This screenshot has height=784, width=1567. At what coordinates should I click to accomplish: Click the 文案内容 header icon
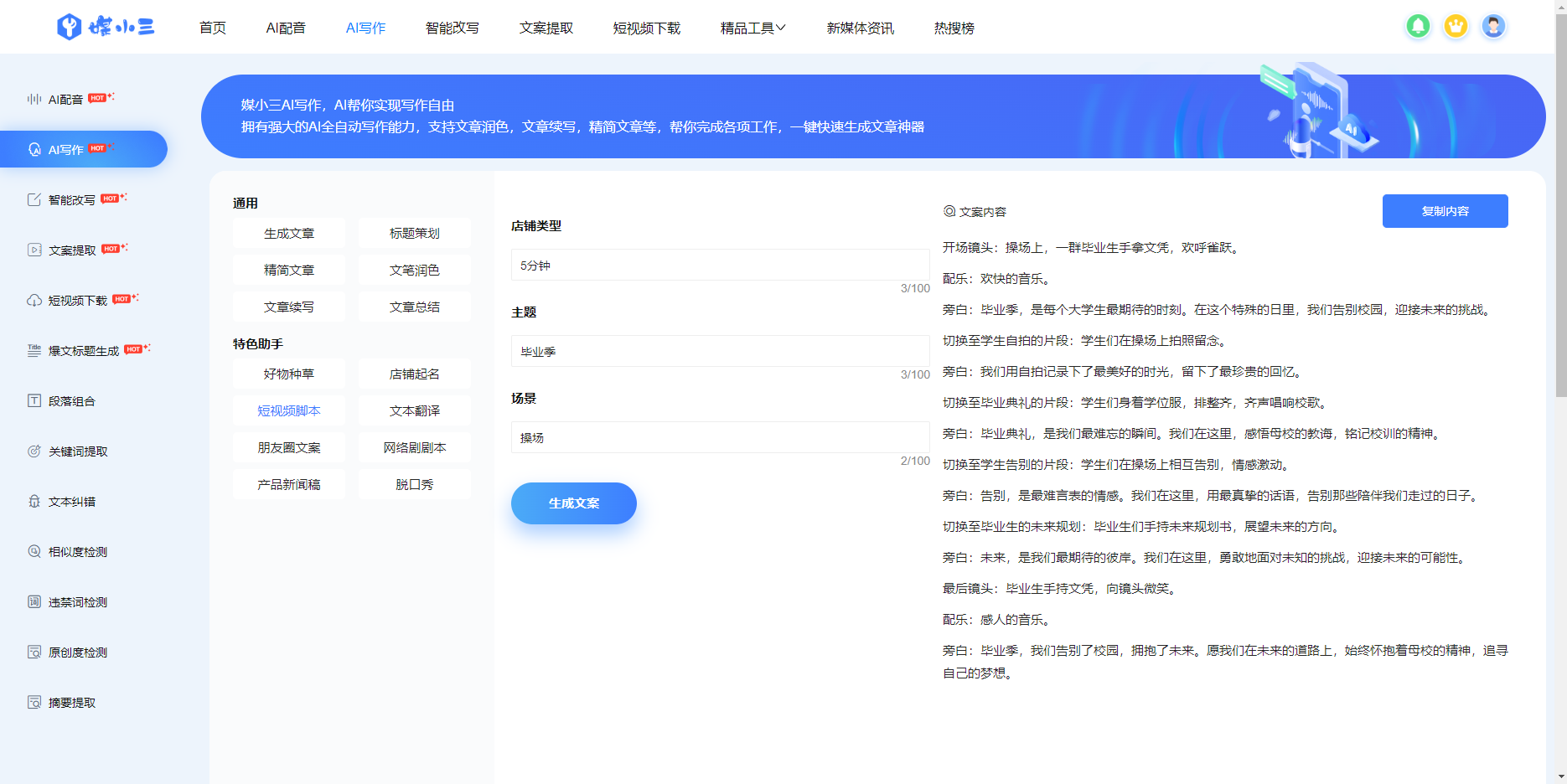949,211
